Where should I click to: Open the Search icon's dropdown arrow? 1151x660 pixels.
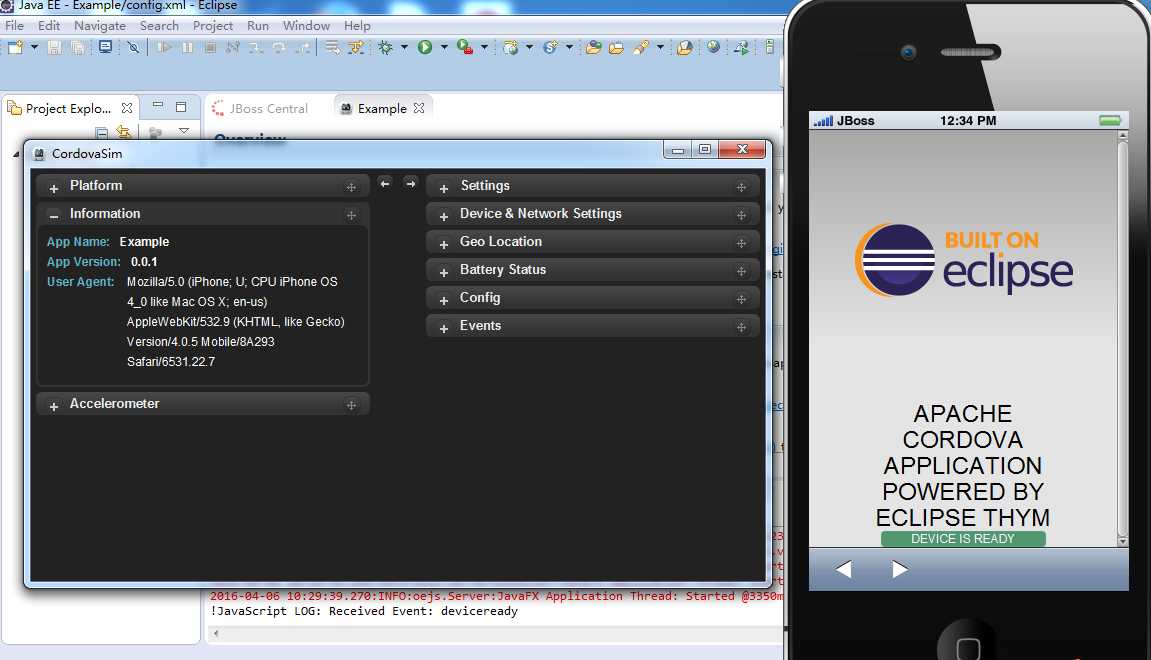[660, 48]
